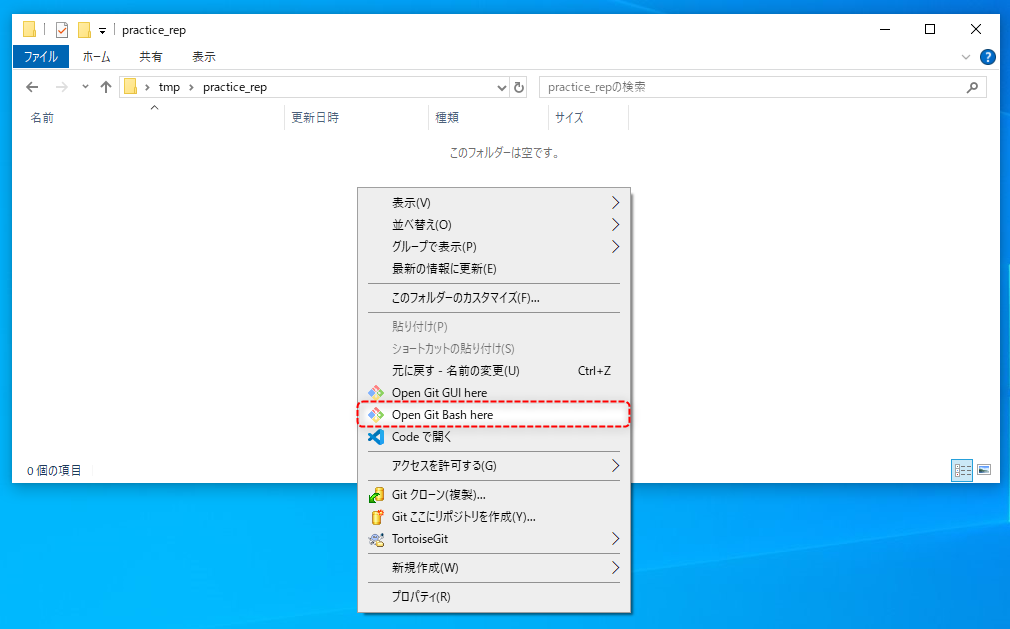Switch to the 表示 ribbon tab
1010x629 pixels.
click(204, 57)
